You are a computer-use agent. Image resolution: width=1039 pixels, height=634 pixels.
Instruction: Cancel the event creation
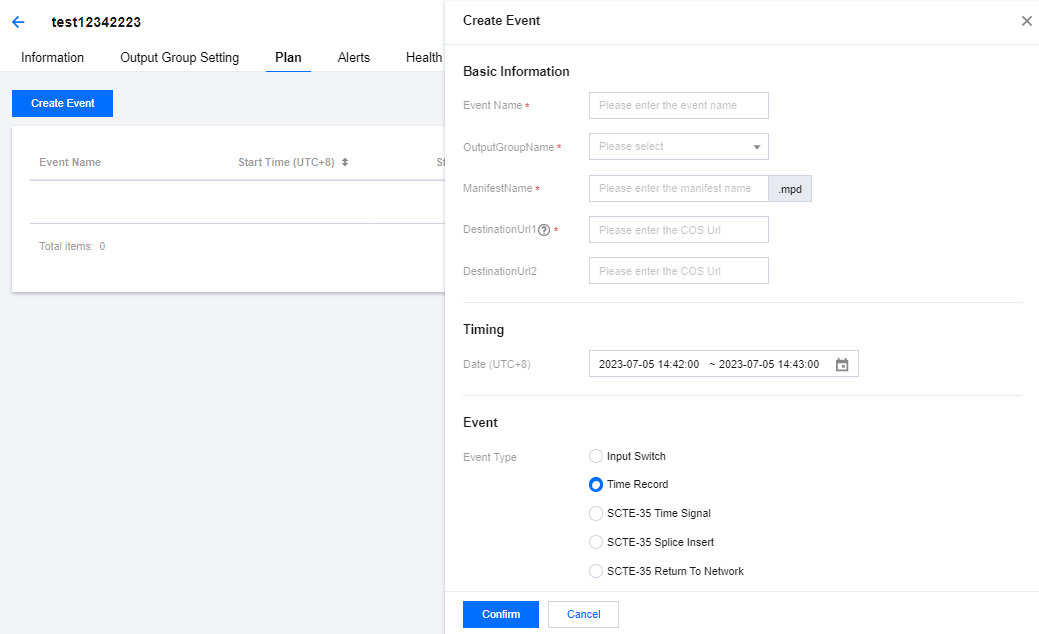[x=583, y=614]
